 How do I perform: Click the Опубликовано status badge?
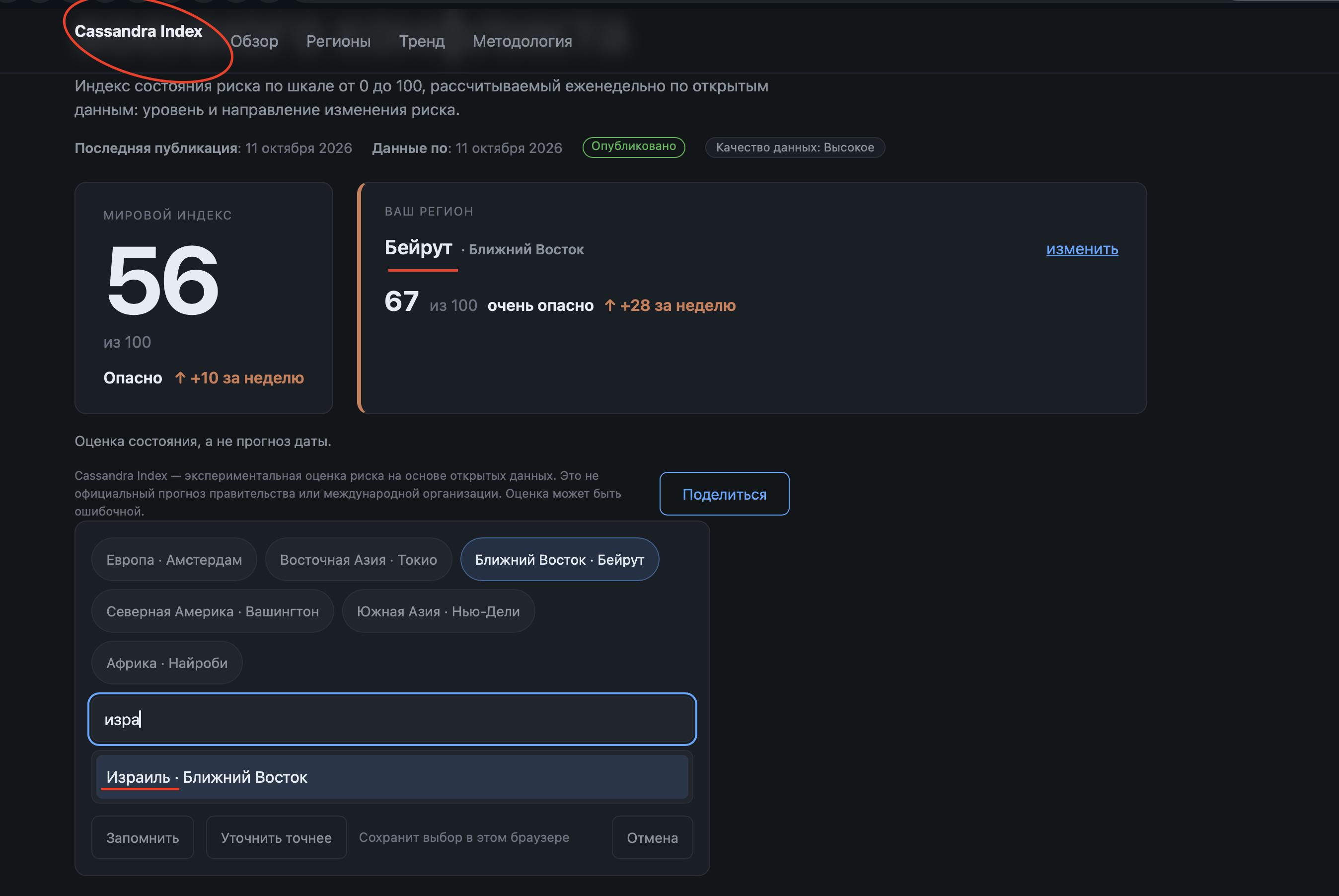click(634, 147)
